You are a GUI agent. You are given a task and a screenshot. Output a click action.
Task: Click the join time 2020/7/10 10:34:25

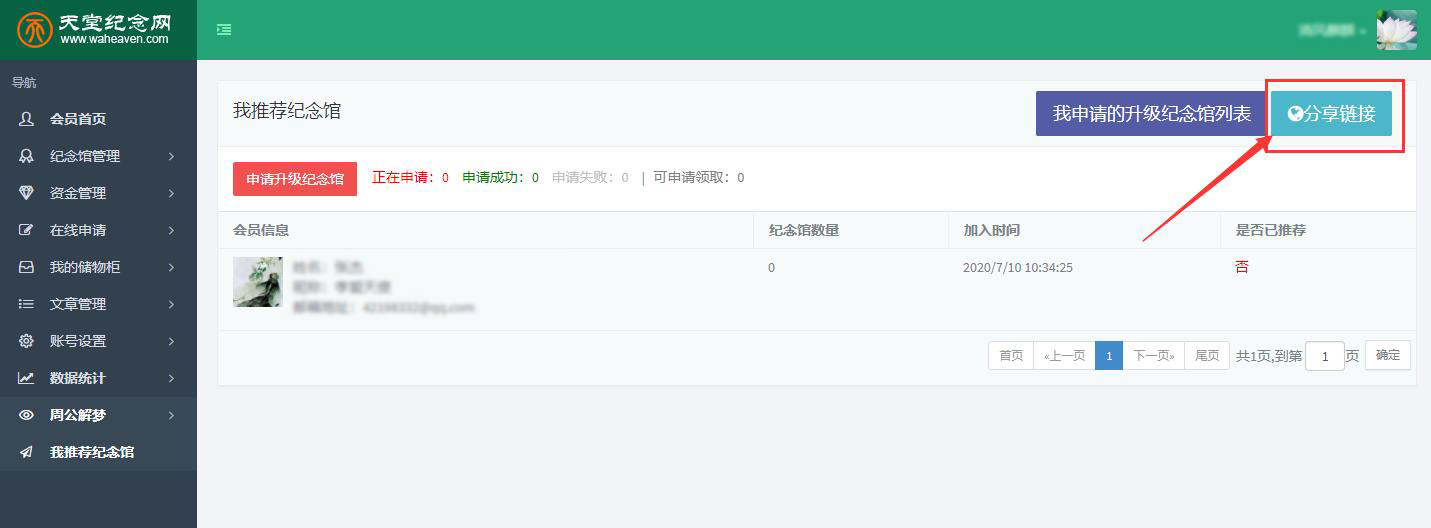[x=1018, y=268]
